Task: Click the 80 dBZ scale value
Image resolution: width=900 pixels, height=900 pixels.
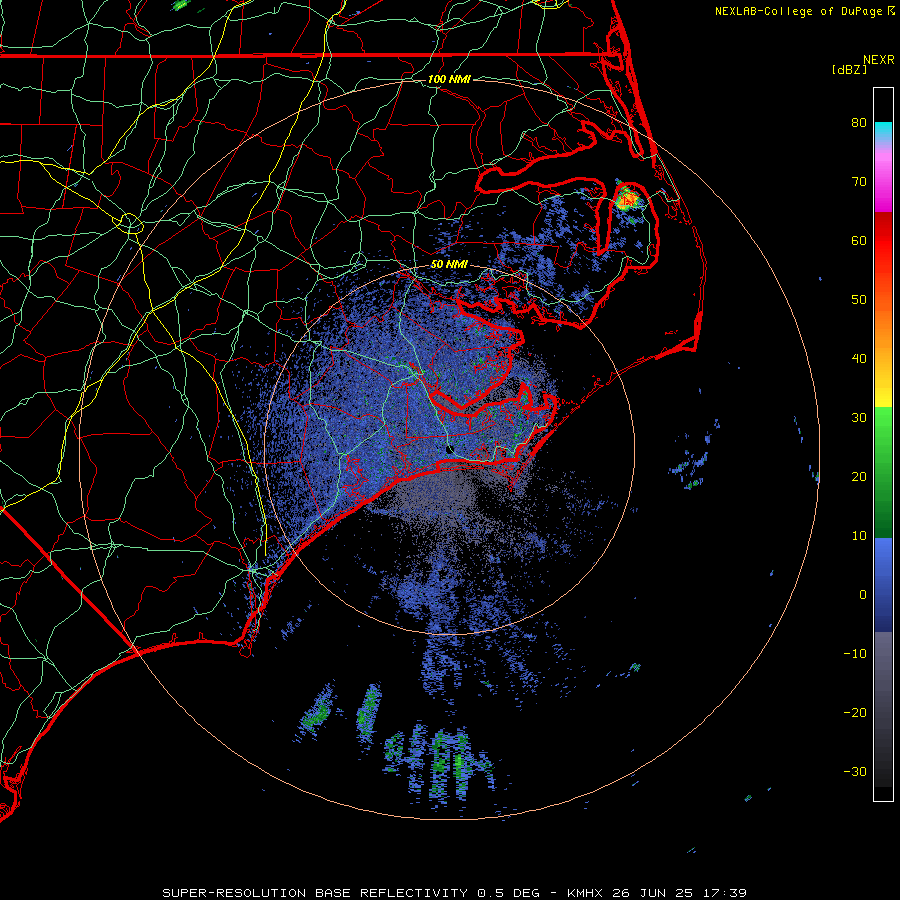Action: pos(859,123)
